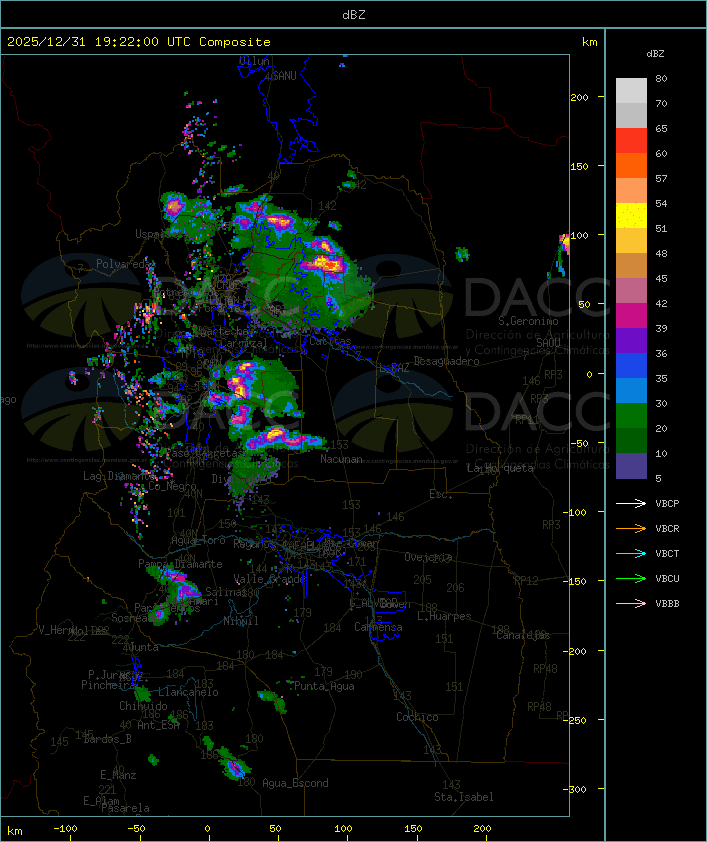Select the magenta 39-42 dBZ color swatch
The image size is (707, 842).
tap(631, 316)
